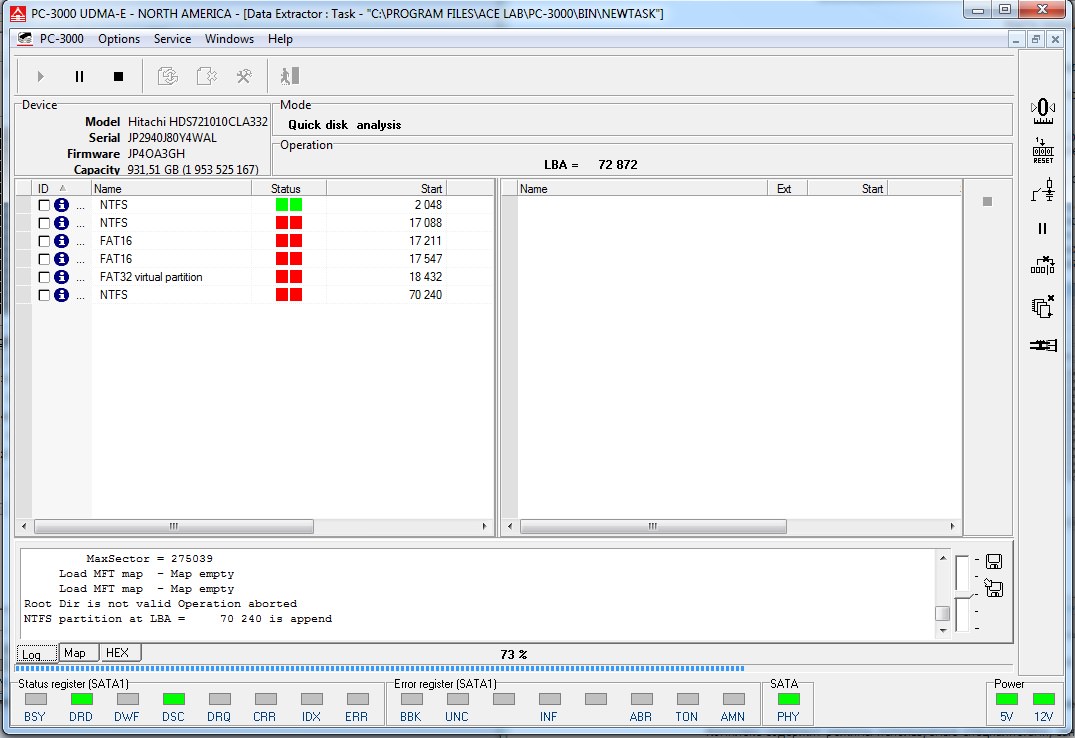Click the 73 % analysis progress bar
The width and height of the screenshot is (1075, 738).
click(x=514, y=667)
